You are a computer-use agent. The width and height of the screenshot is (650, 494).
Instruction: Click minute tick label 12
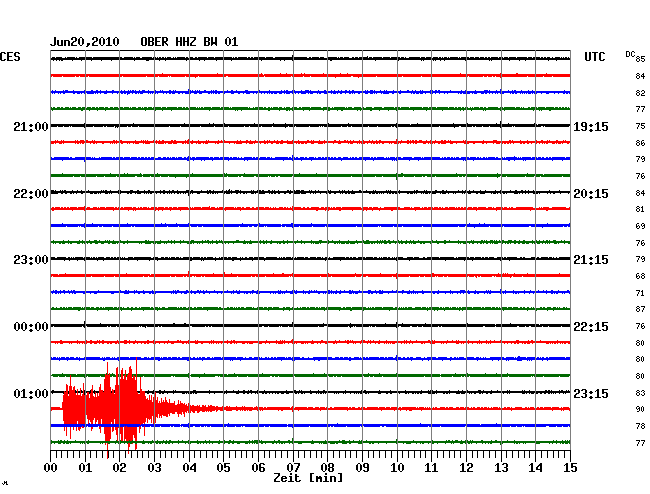point(466,467)
